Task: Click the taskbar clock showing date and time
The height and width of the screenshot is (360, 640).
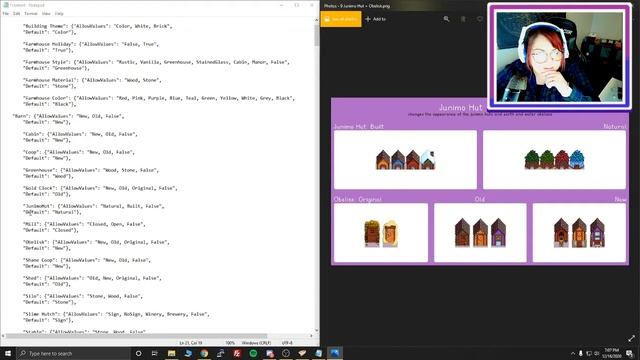Action: point(611,353)
